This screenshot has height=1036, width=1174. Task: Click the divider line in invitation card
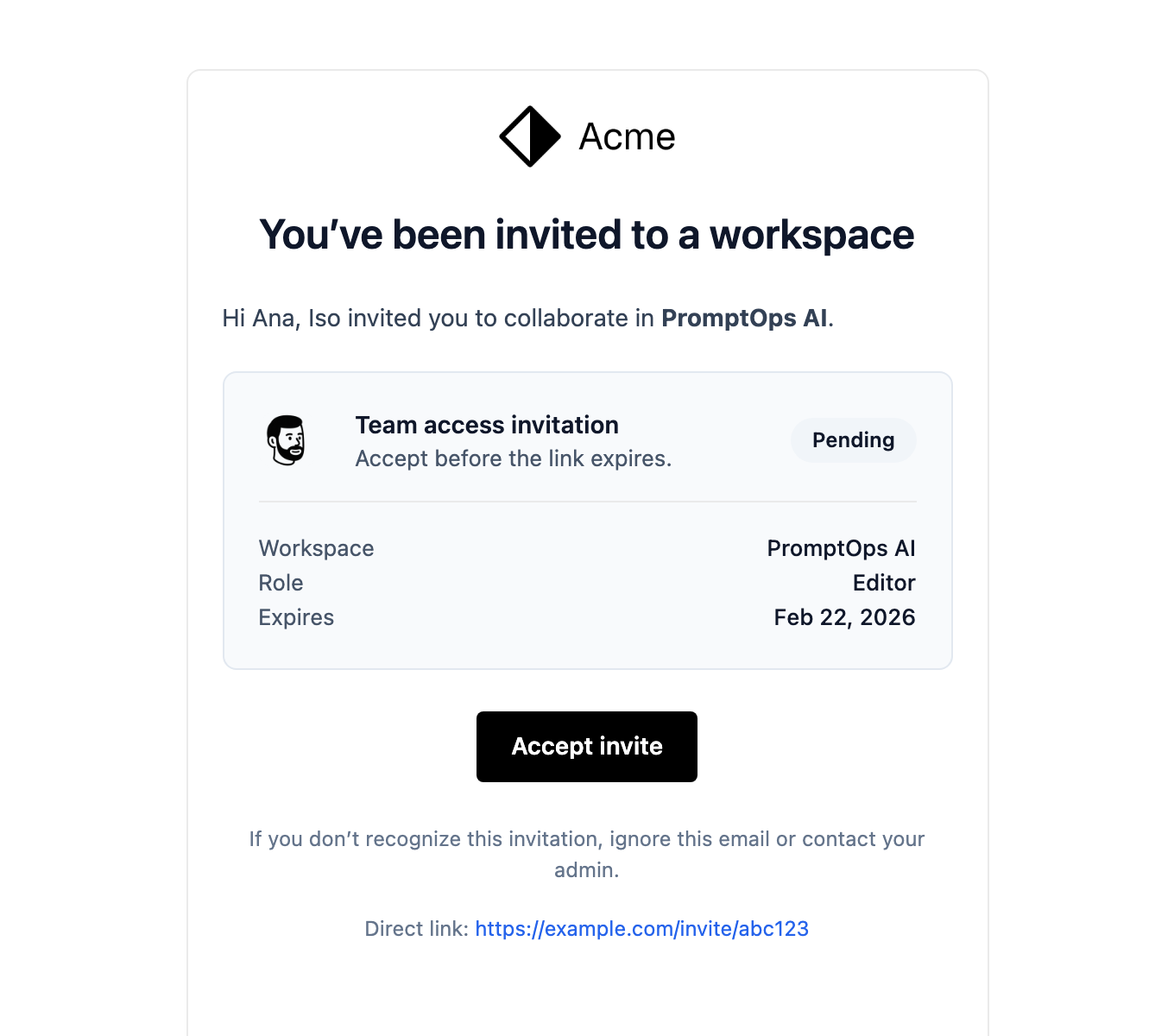tap(587, 502)
